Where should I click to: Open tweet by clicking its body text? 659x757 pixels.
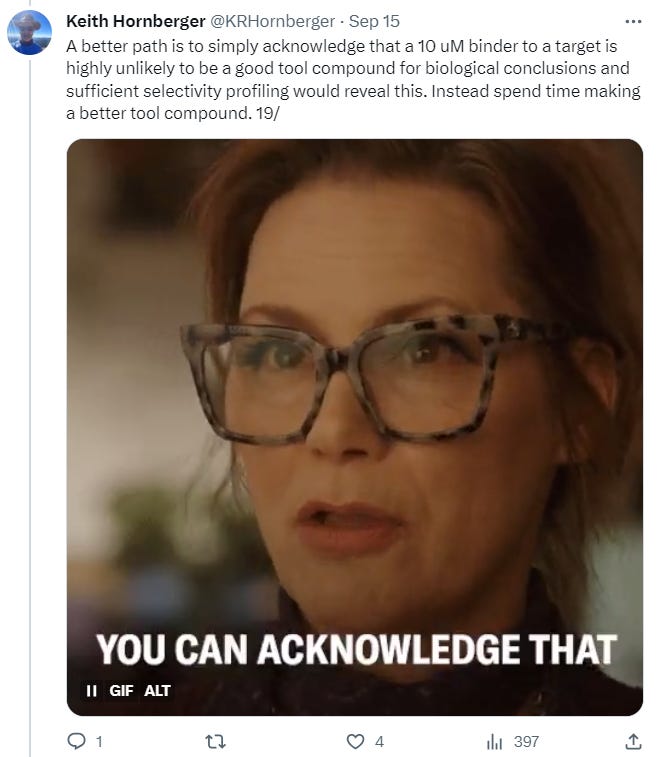(x=353, y=80)
